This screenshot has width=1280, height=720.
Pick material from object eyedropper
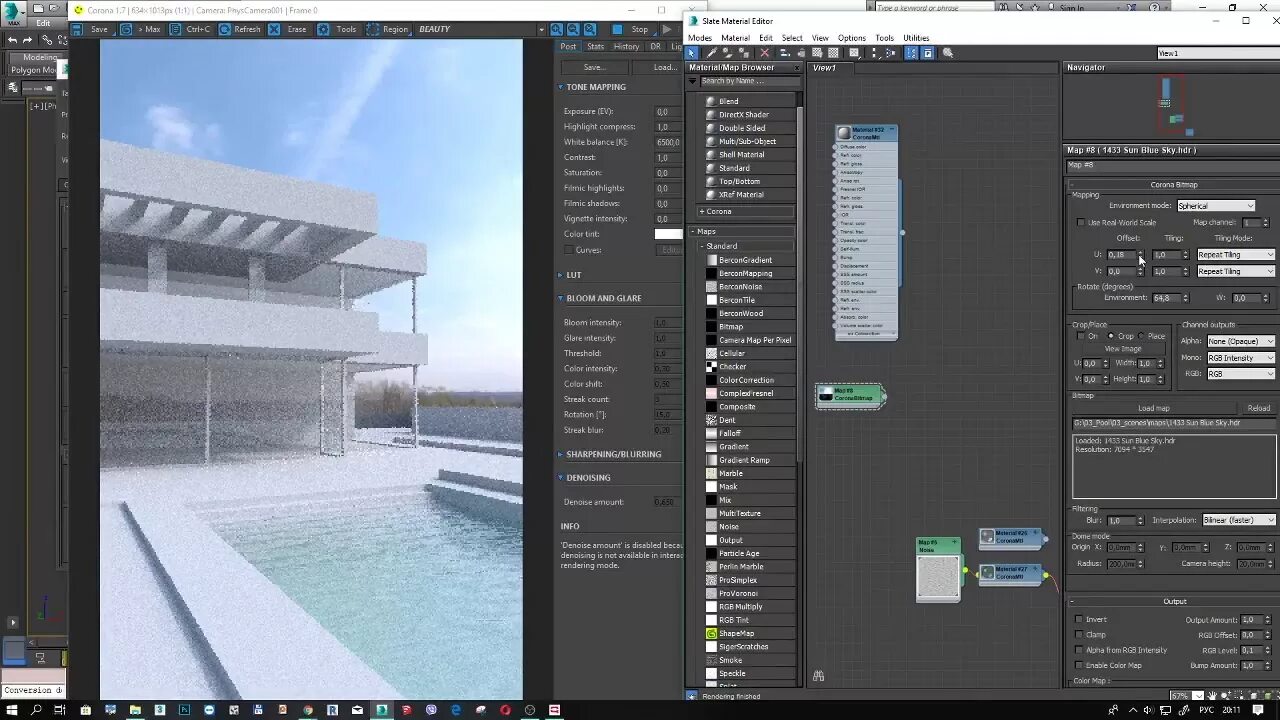(711, 53)
